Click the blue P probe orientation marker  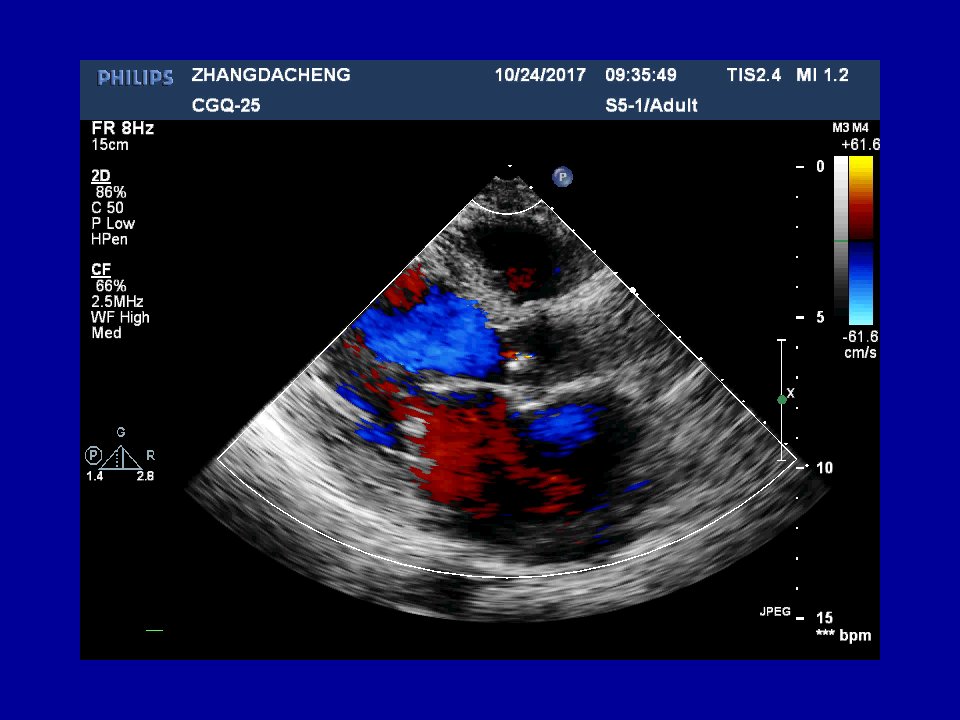562,178
